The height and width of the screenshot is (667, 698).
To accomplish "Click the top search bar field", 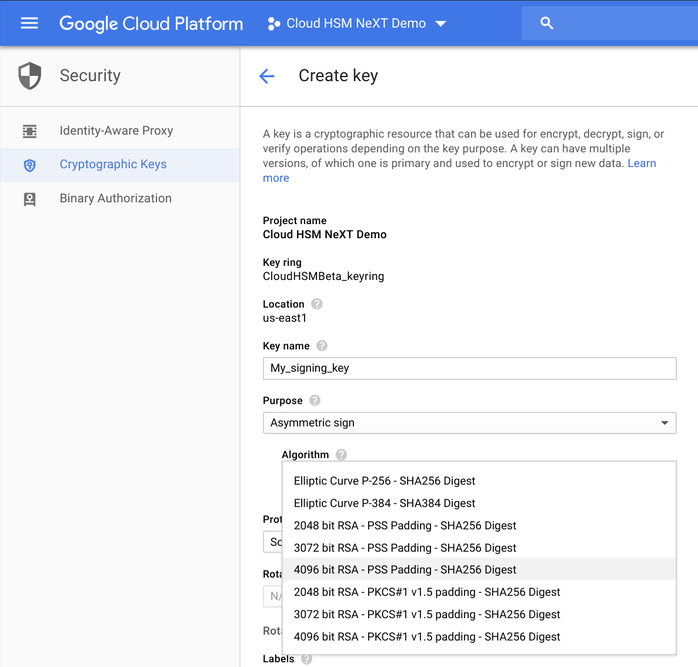I will [610, 23].
